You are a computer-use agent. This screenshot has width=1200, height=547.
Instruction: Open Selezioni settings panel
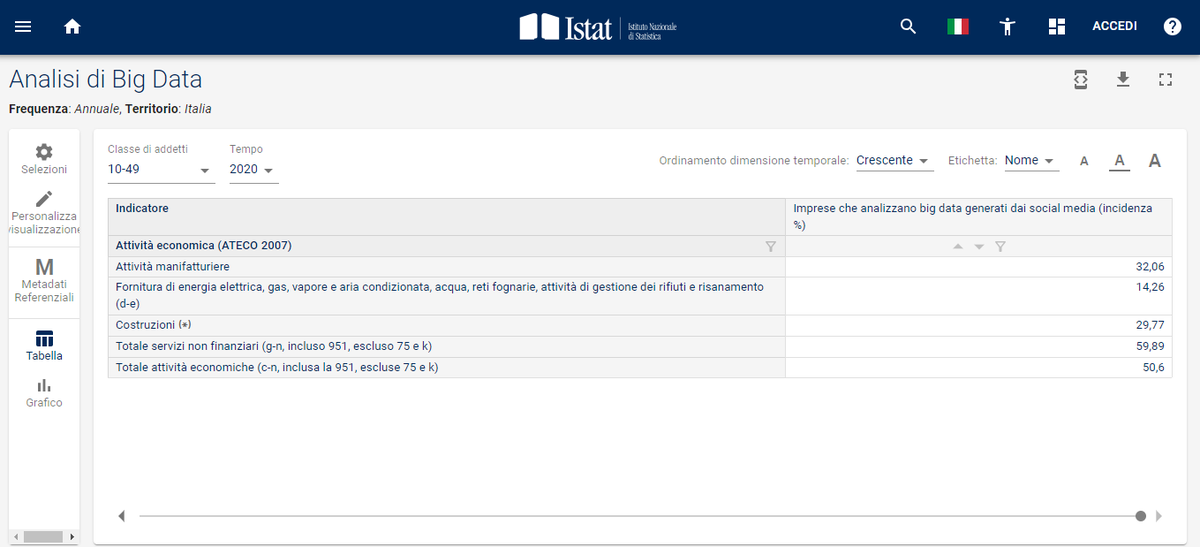click(x=44, y=159)
